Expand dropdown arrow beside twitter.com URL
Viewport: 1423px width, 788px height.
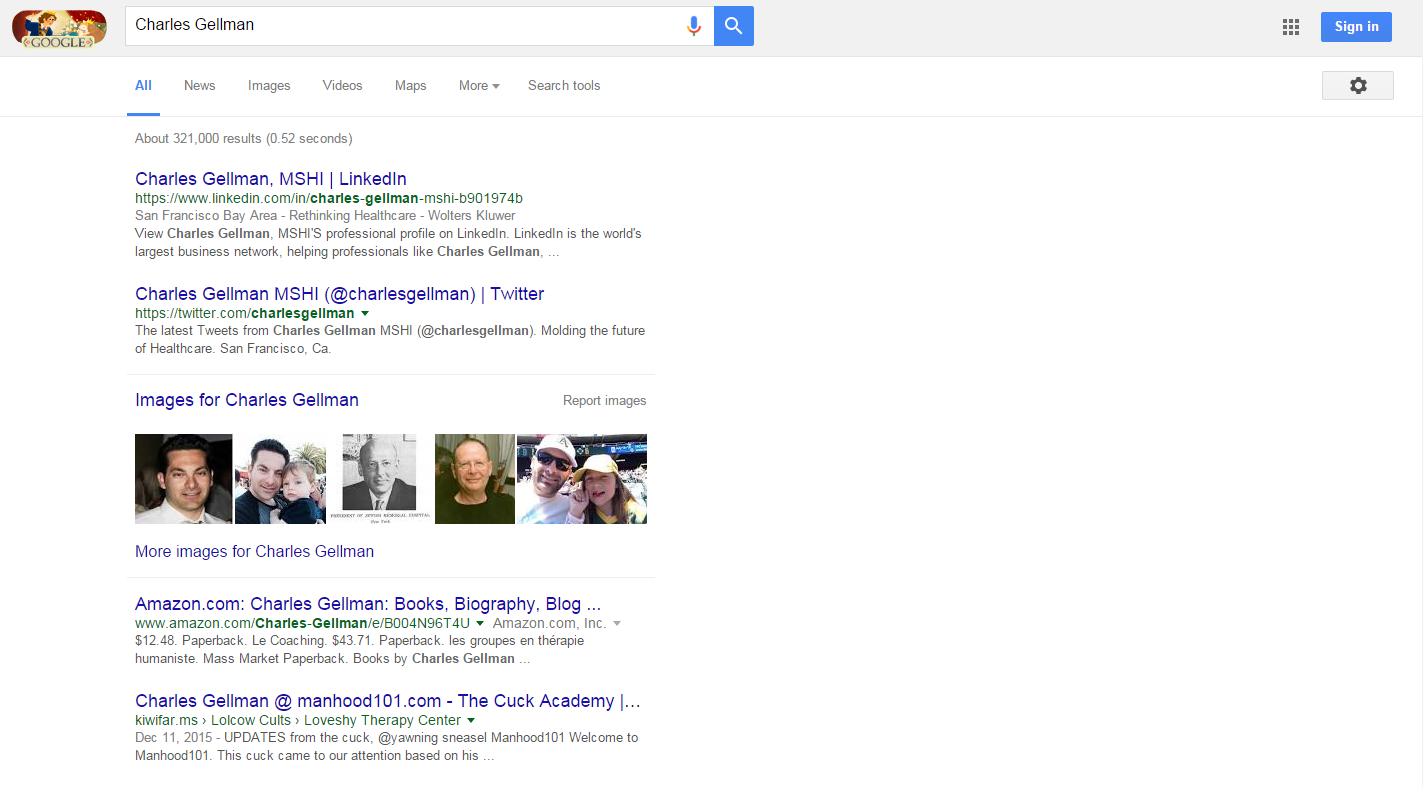coord(365,314)
